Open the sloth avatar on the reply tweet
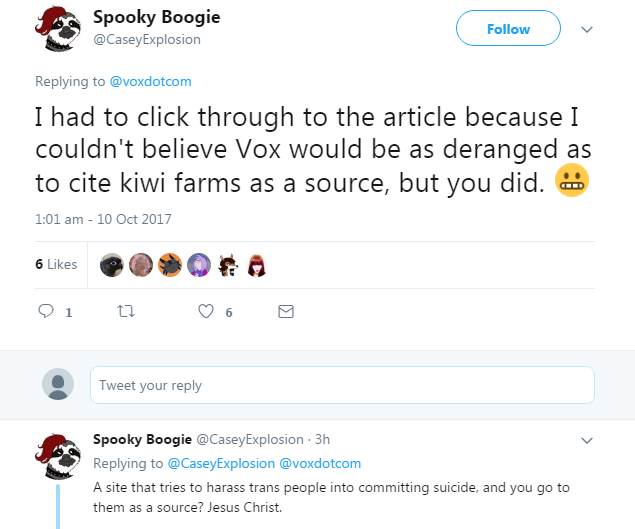The image size is (635, 529). pos(58,456)
